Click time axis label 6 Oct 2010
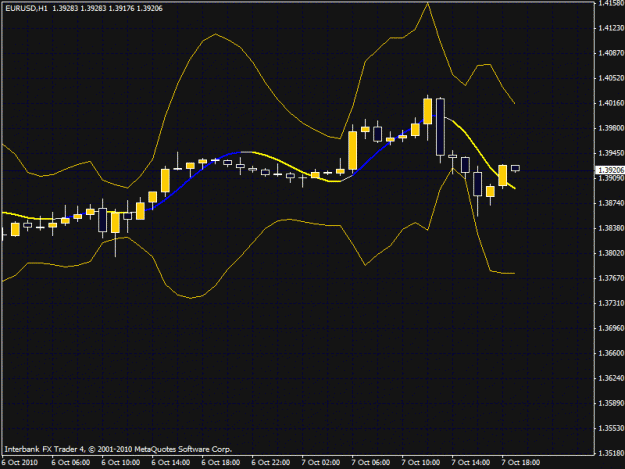This screenshot has height=469, width=625. 20,463
